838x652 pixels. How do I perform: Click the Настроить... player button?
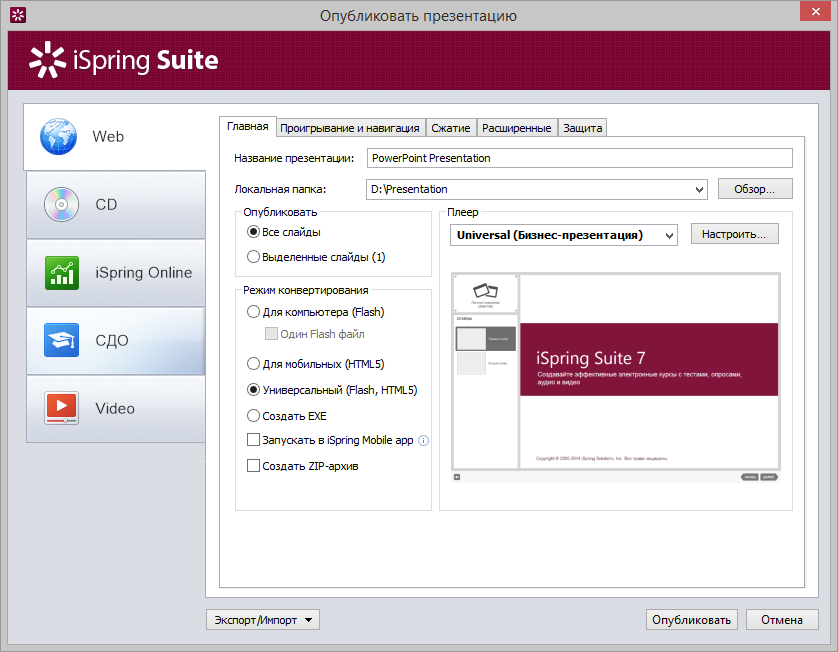[734, 234]
